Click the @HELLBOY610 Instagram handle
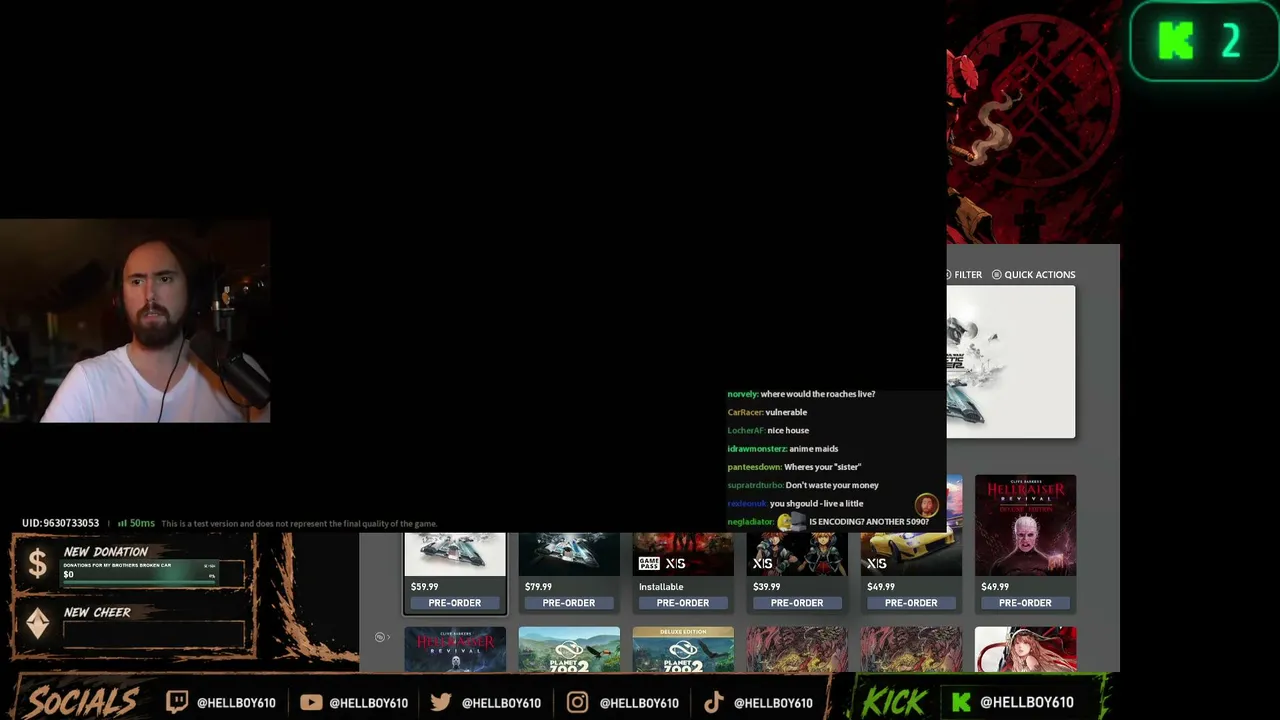This screenshot has width=1280, height=720. pos(639,703)
